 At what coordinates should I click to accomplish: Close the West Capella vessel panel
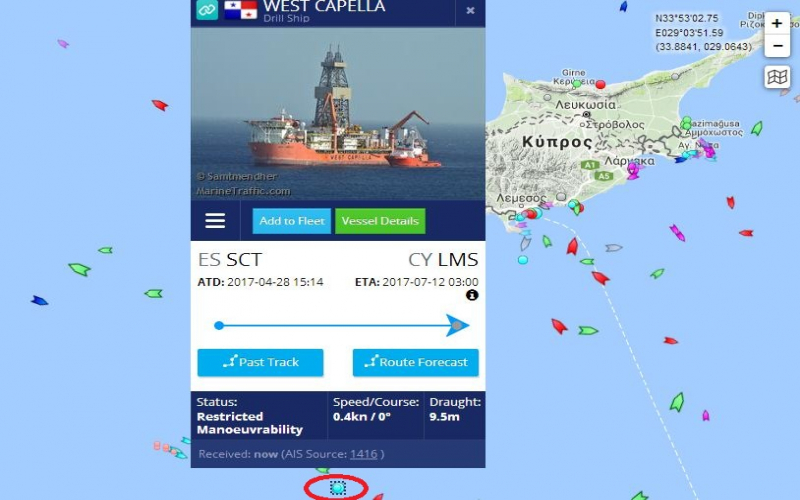pos(470,10)
